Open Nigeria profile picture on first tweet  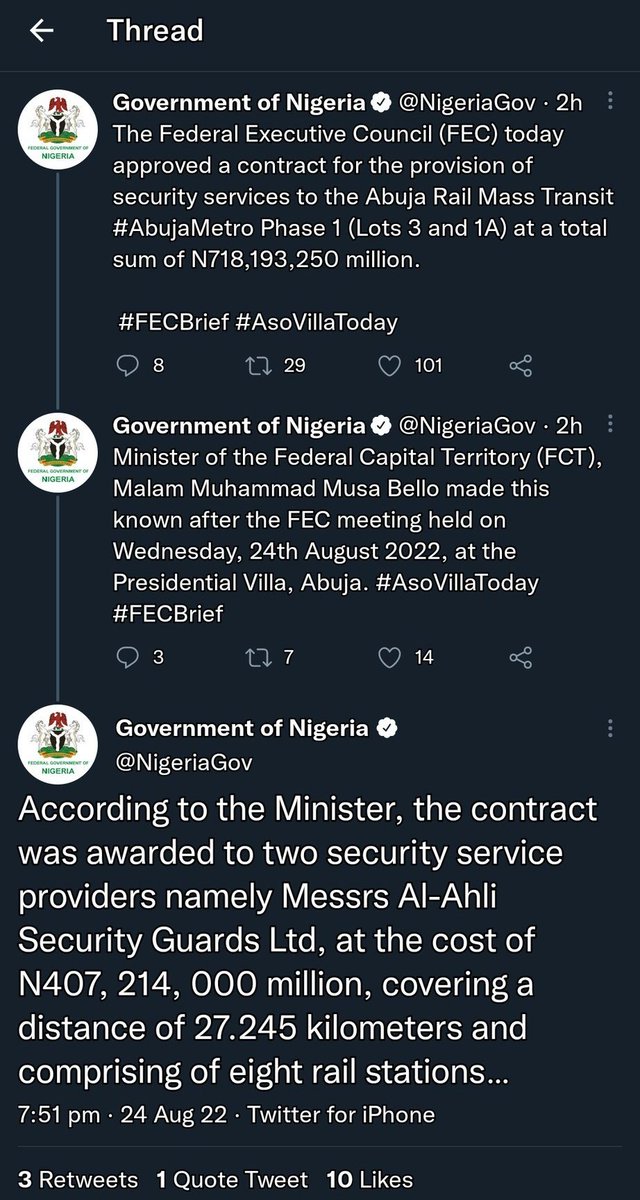tap(58, 134)
